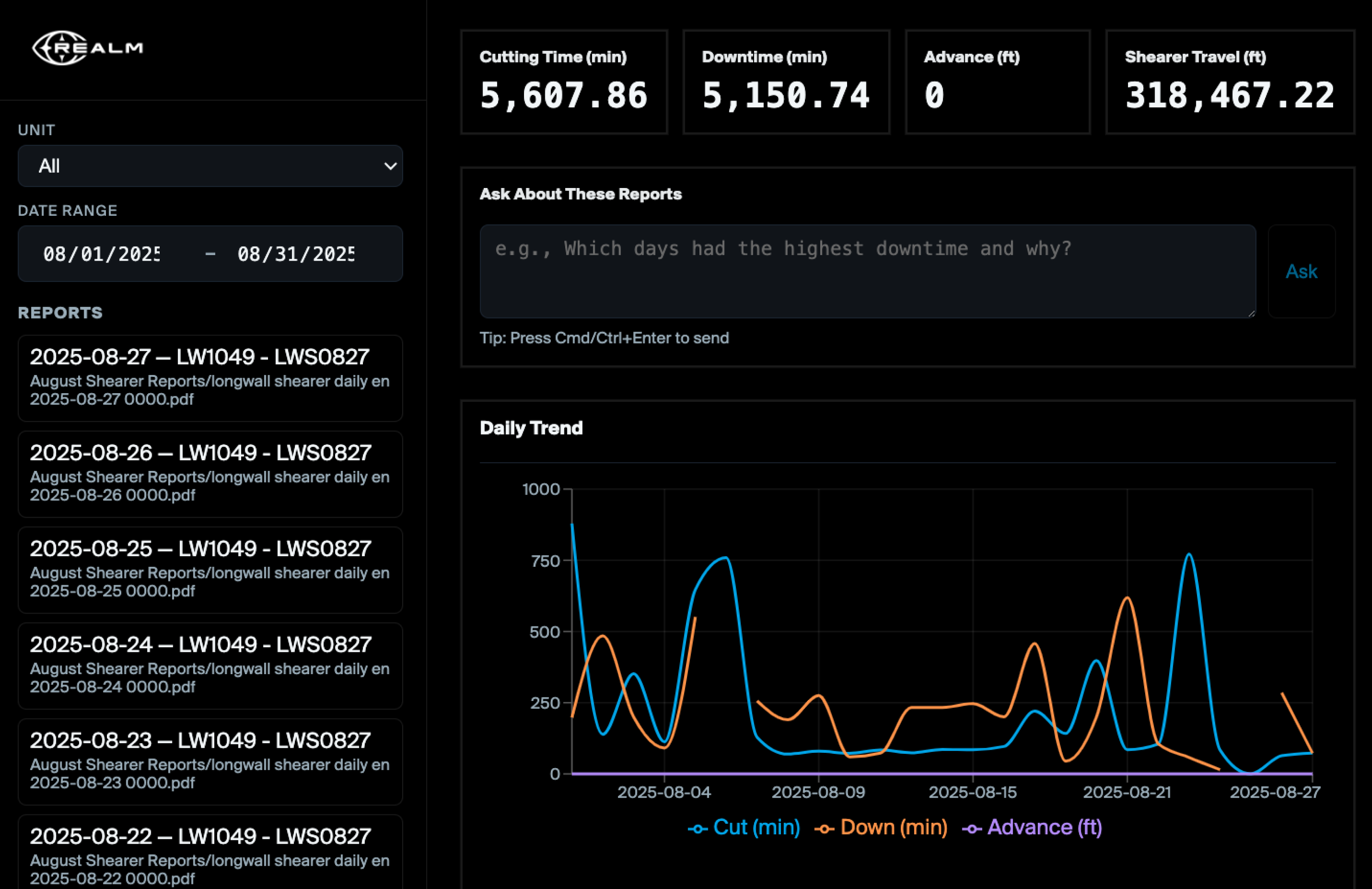
Task: Click the end date 08/31/2025 field
Action: click(296, 254)
